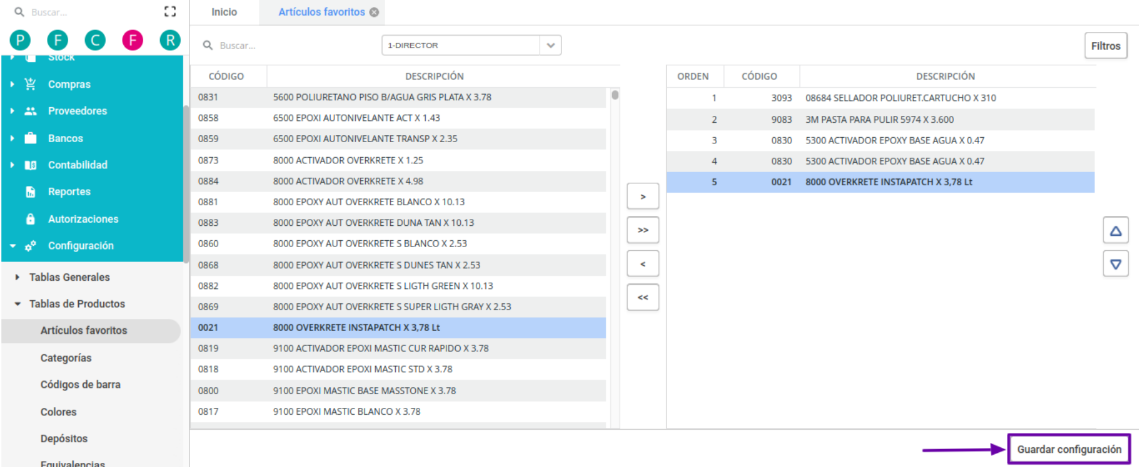This screenshot has width=1144, height=467.
Task: Open the pink F circle shortcut
Action: pos(132,40)
